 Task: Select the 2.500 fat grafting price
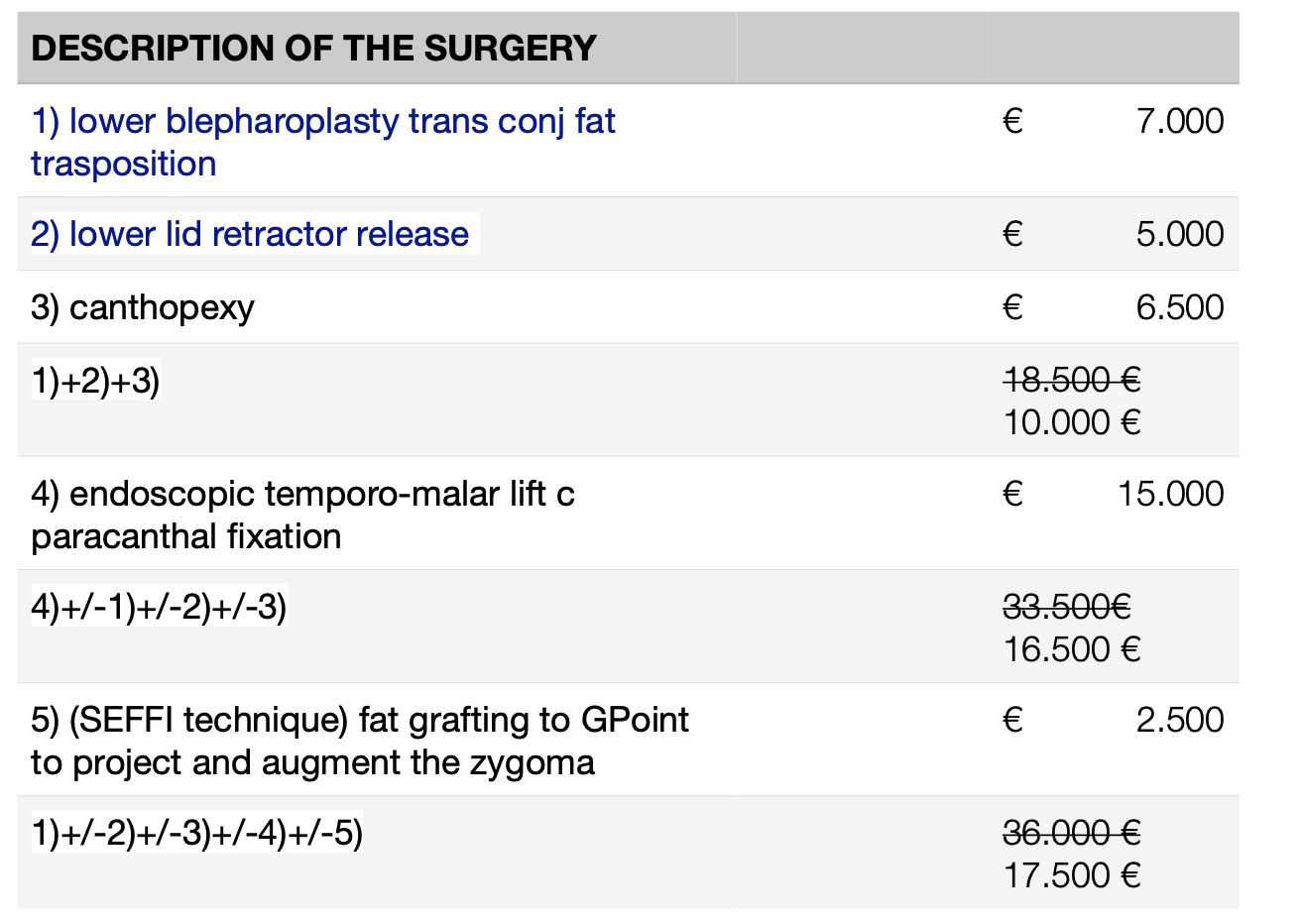[1180, 720]
